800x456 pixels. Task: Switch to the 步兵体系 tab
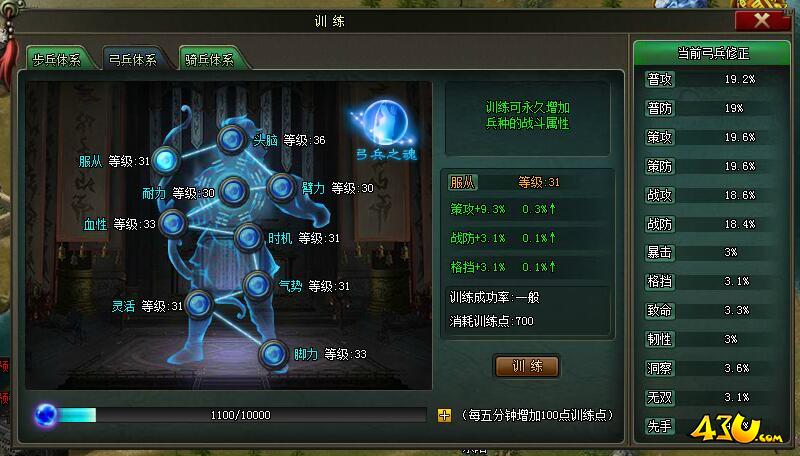point(57,60)
